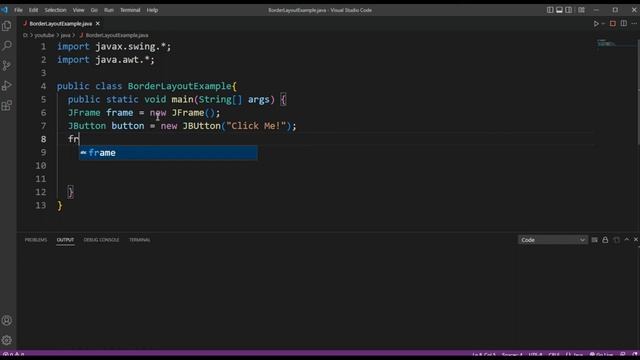
Task: Click the 'java.awt.*' import text
Action: coord(122,60)
